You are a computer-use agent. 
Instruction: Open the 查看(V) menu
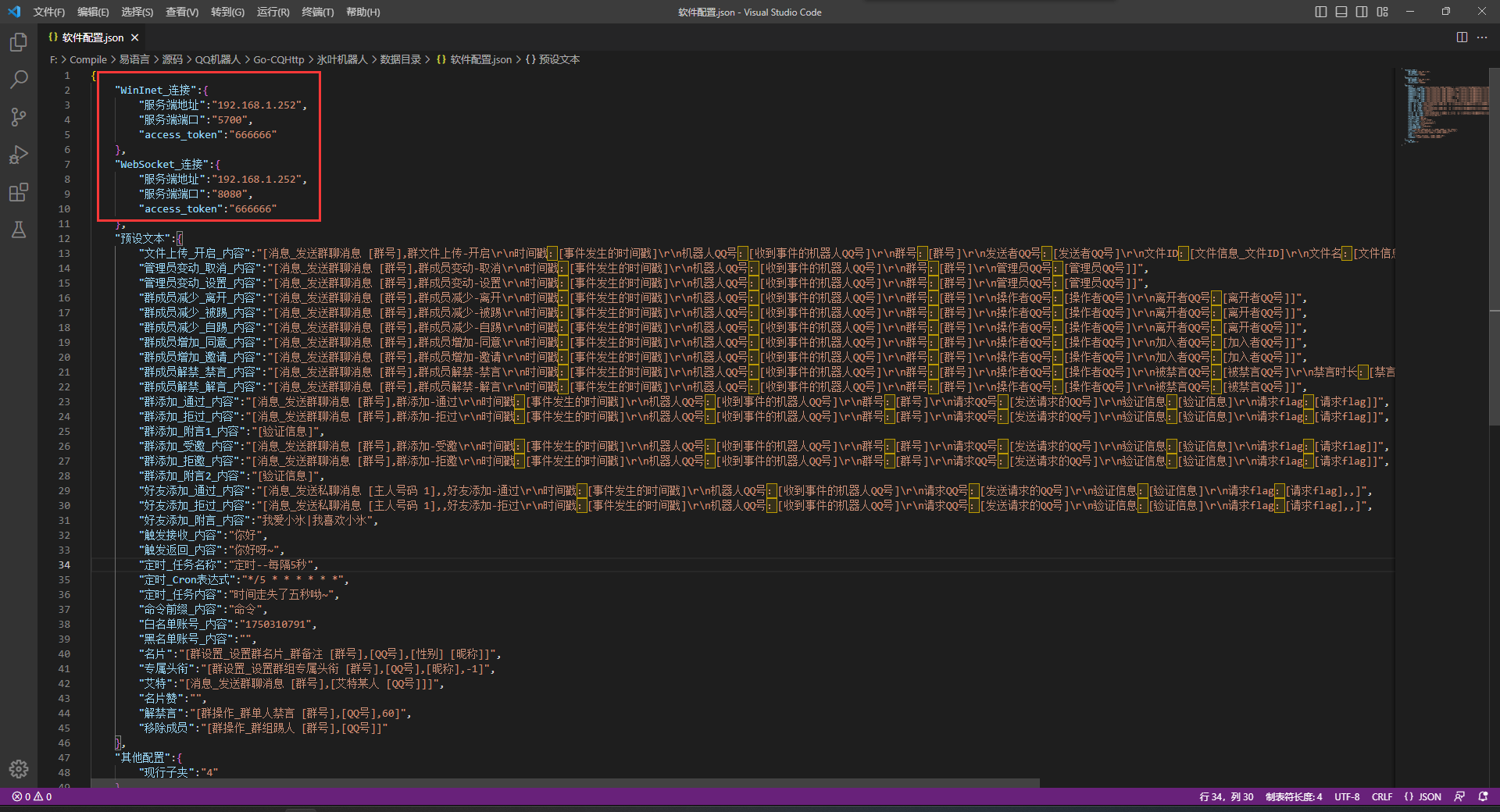182,12
